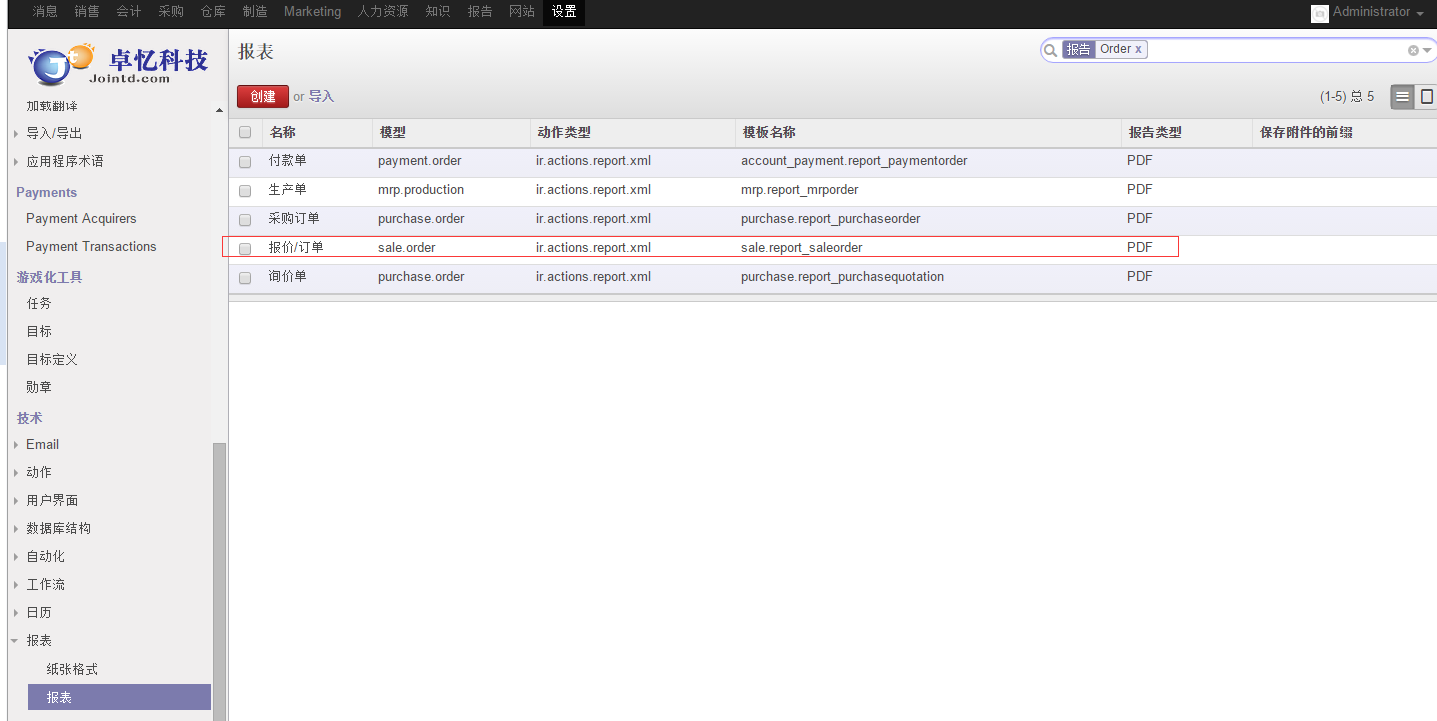
Task: Switch to list view icon
Action: point(1402,97)
